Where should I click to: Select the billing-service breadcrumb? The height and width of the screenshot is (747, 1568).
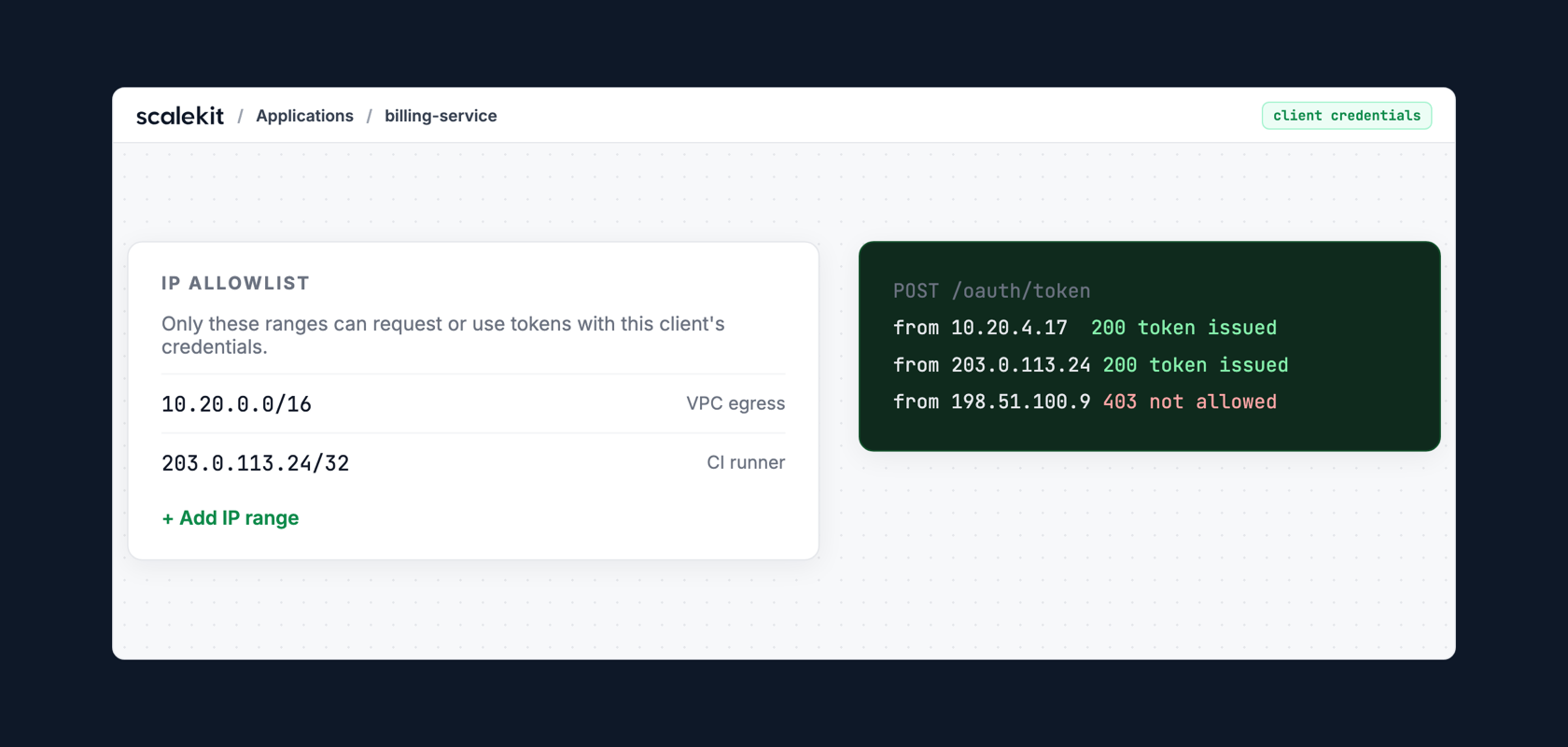441,116
